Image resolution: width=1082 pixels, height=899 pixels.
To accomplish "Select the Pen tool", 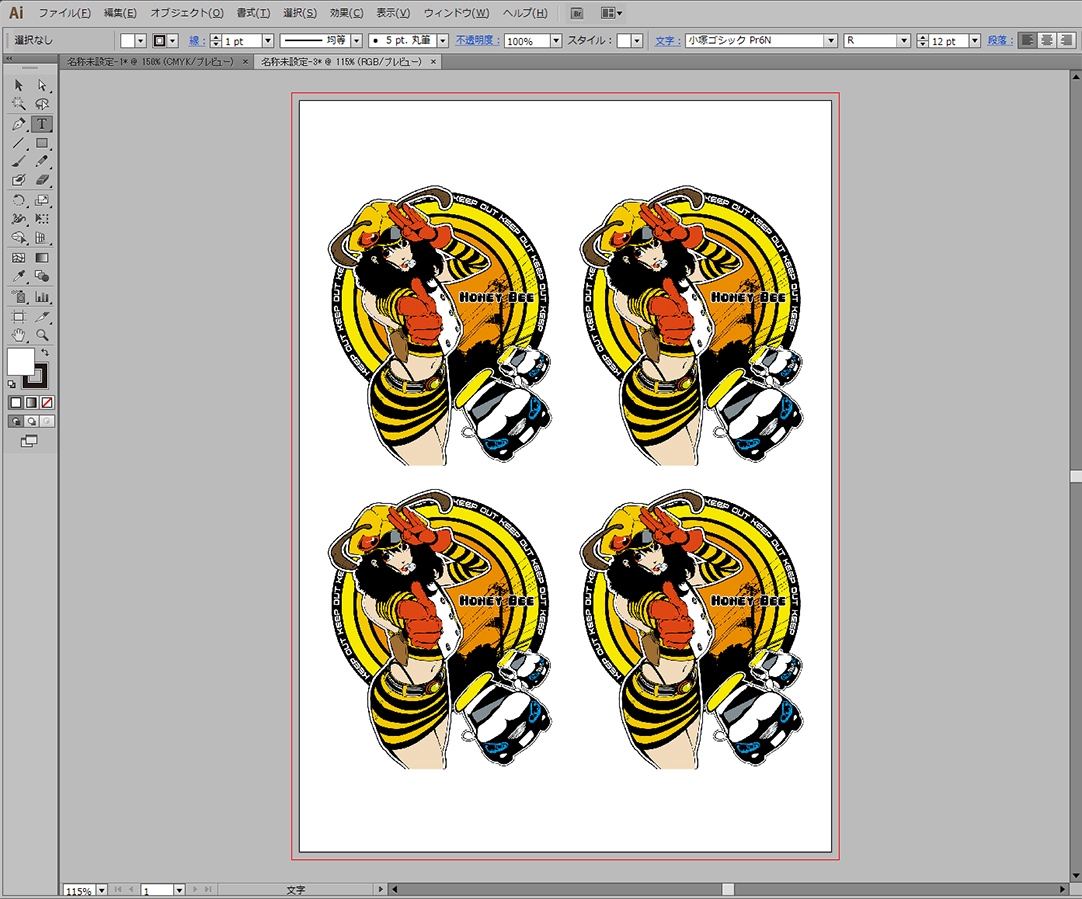I will [x=19, y=124].
